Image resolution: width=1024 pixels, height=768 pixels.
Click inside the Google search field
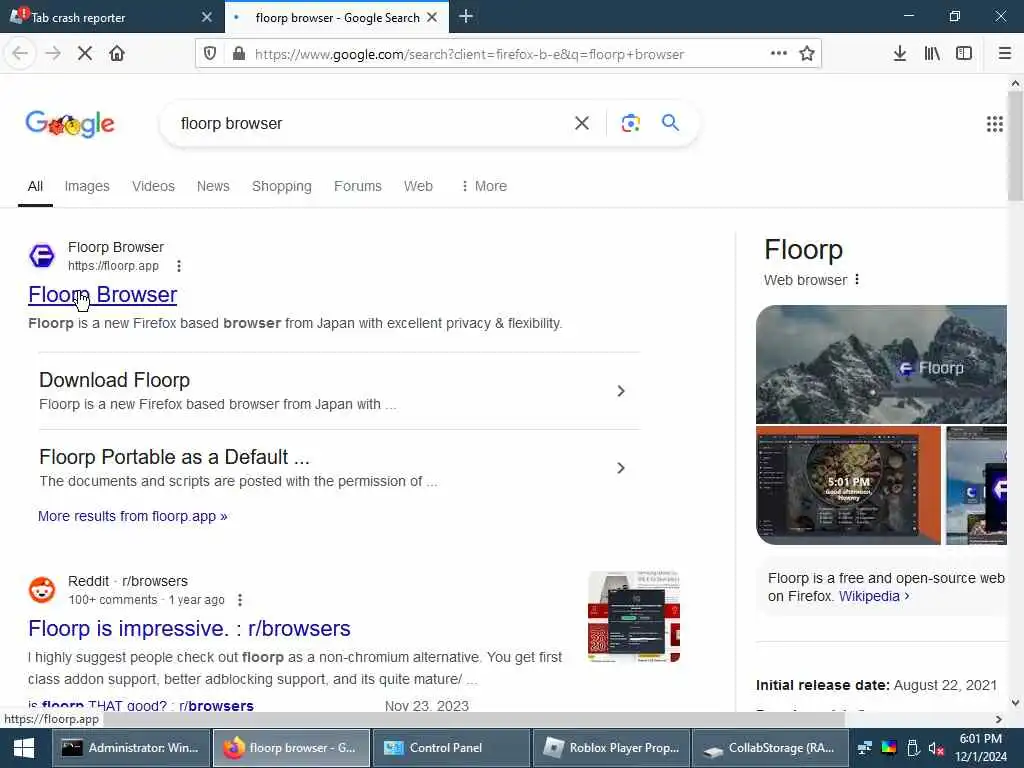coord(372,123)
